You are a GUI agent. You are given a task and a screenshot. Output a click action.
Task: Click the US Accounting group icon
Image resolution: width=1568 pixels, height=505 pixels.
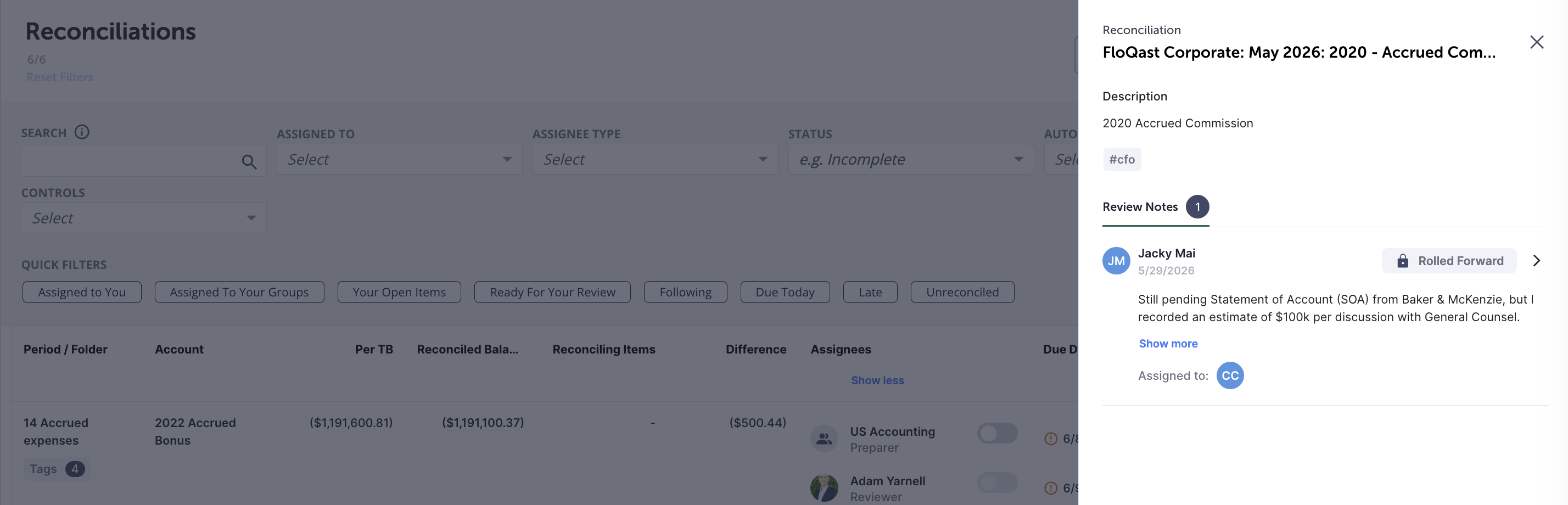(x=824, y=438)
